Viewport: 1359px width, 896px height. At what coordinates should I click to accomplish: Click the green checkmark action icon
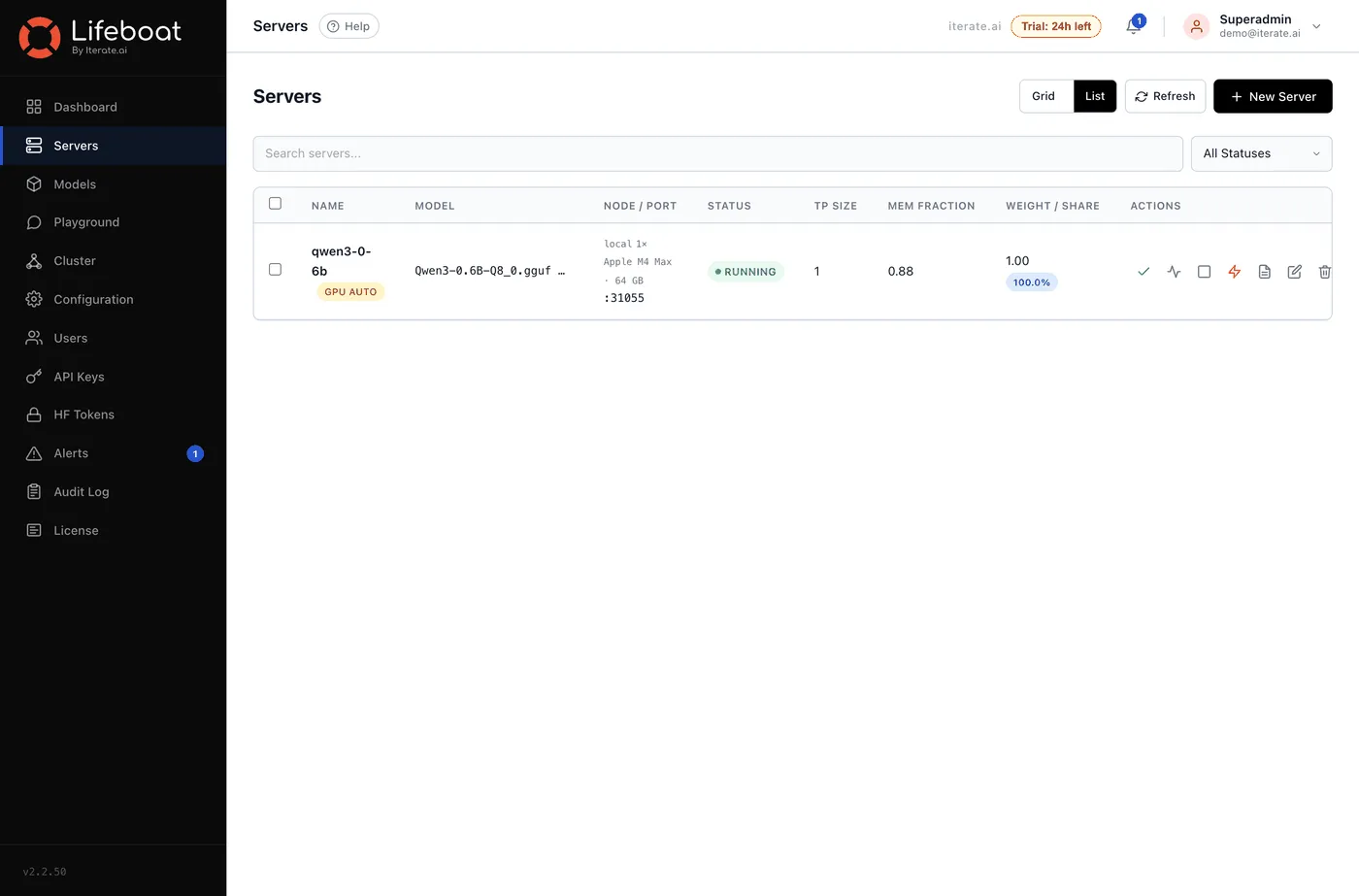coord(1144,272)
